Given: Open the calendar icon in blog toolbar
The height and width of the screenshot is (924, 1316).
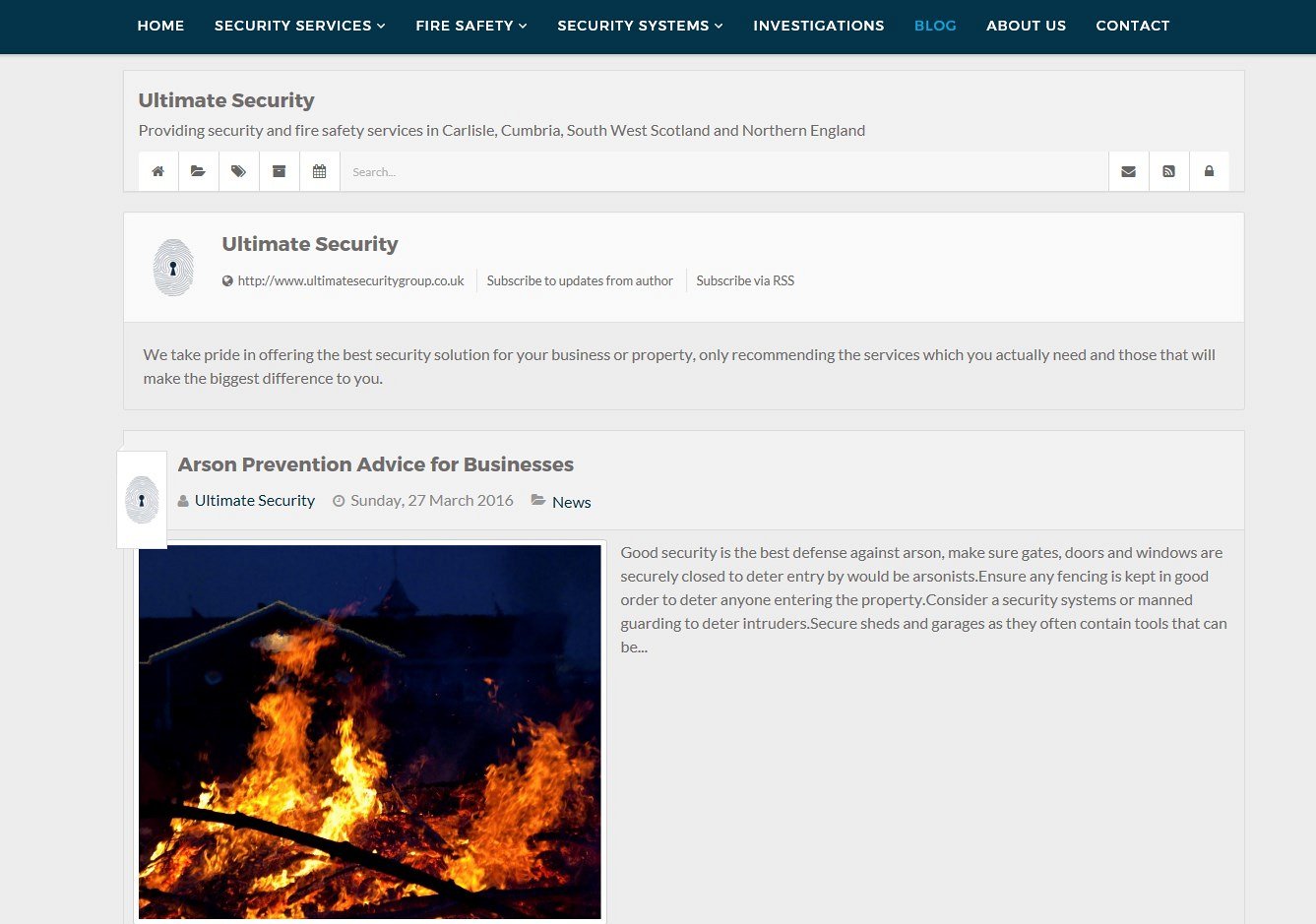Looking at the screenshot, I should tap(319, 171).
